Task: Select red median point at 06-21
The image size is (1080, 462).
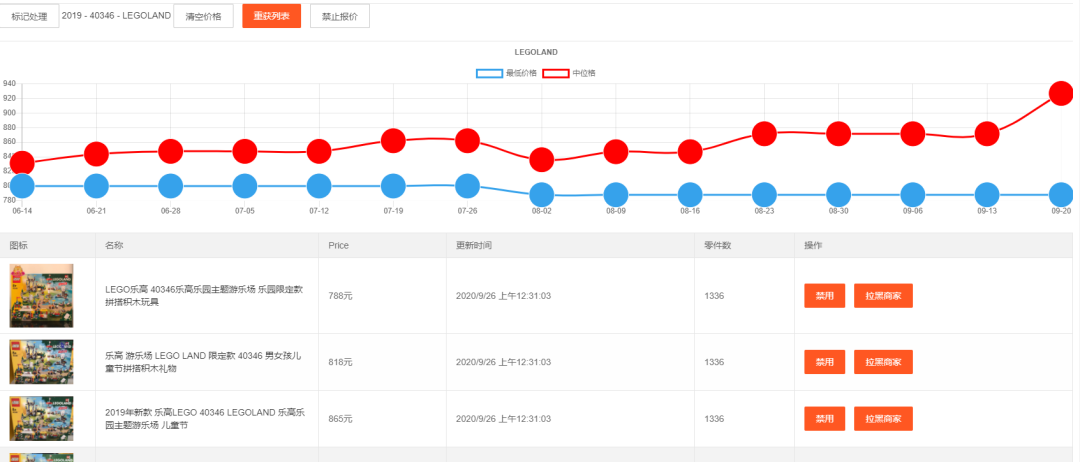Action: (96, 154)
